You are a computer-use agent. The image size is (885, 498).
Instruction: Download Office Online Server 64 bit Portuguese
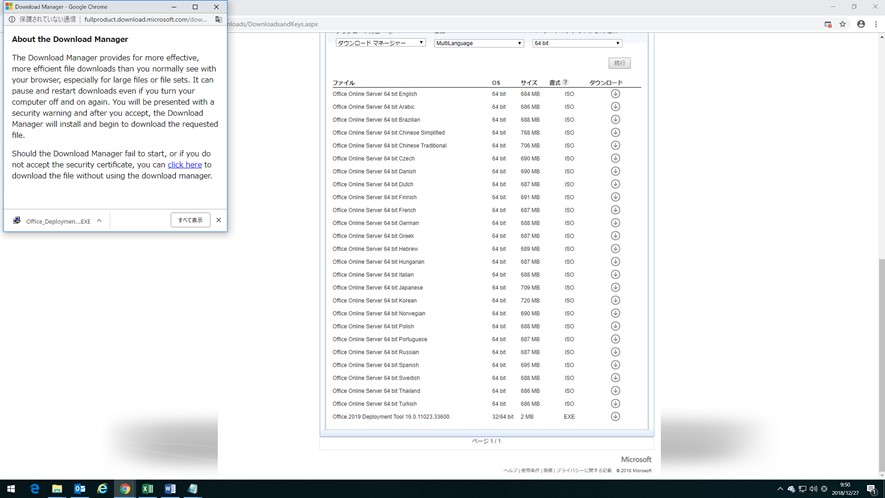615,339
